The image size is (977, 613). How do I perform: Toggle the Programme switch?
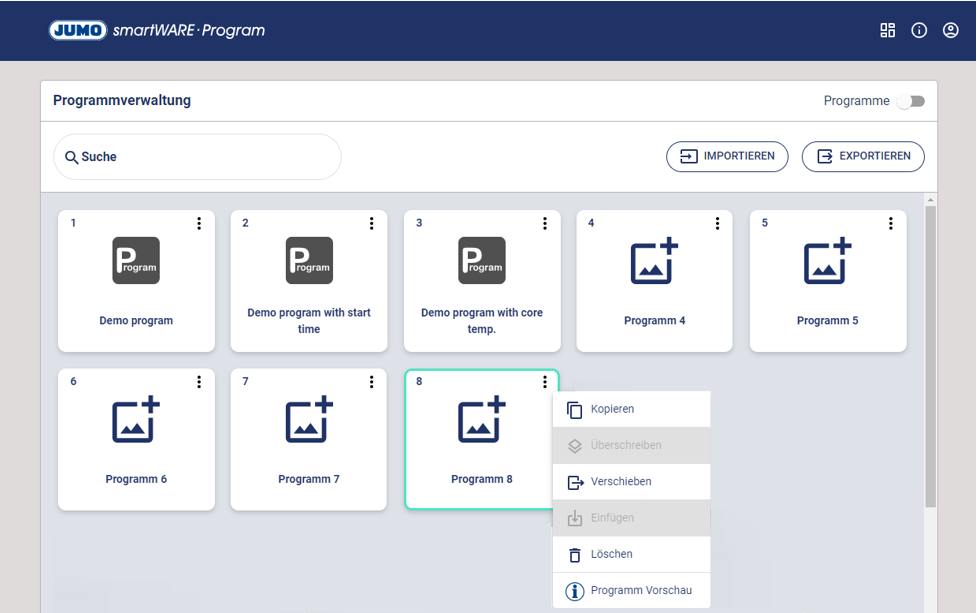[x=910, y=101]
